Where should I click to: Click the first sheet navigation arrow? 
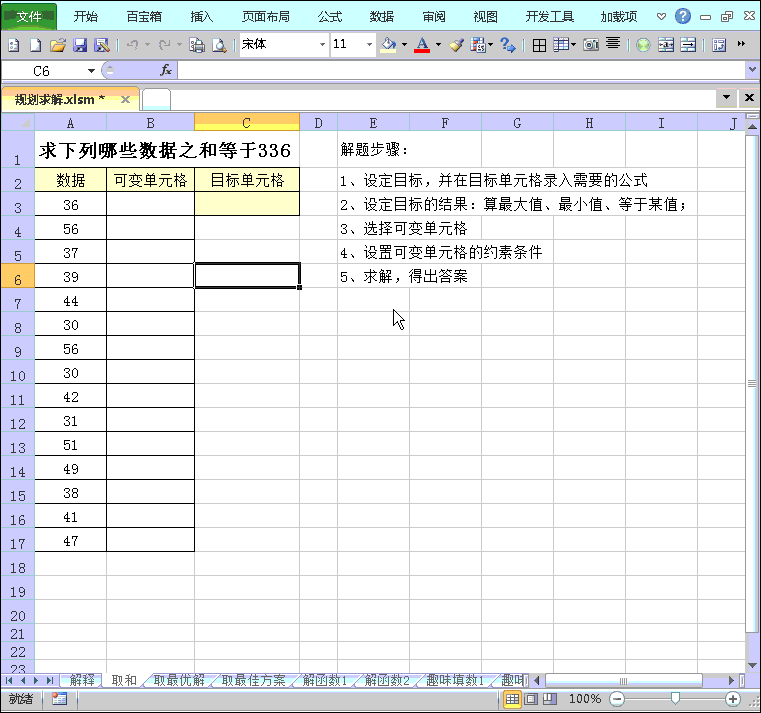(8, 680)
